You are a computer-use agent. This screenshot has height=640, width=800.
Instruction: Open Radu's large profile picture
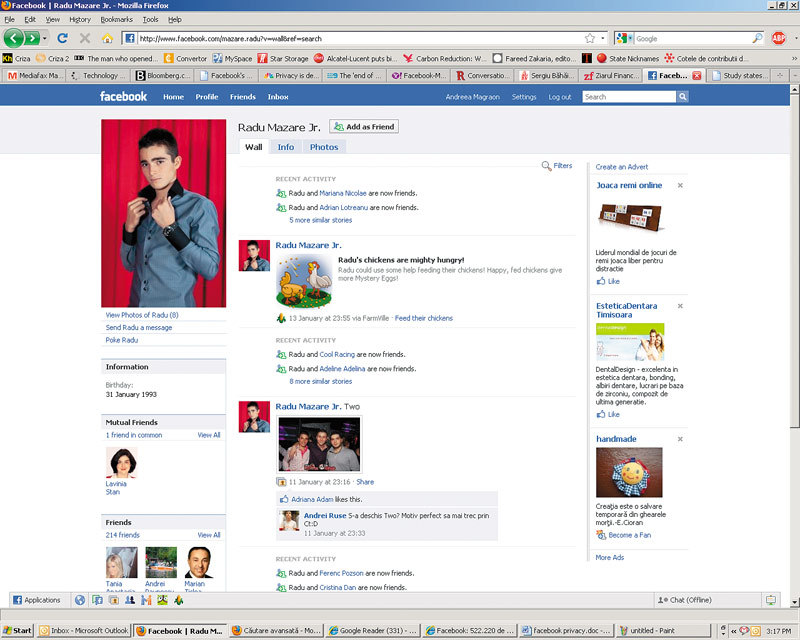pyautogui.click(x=163, y=213)
